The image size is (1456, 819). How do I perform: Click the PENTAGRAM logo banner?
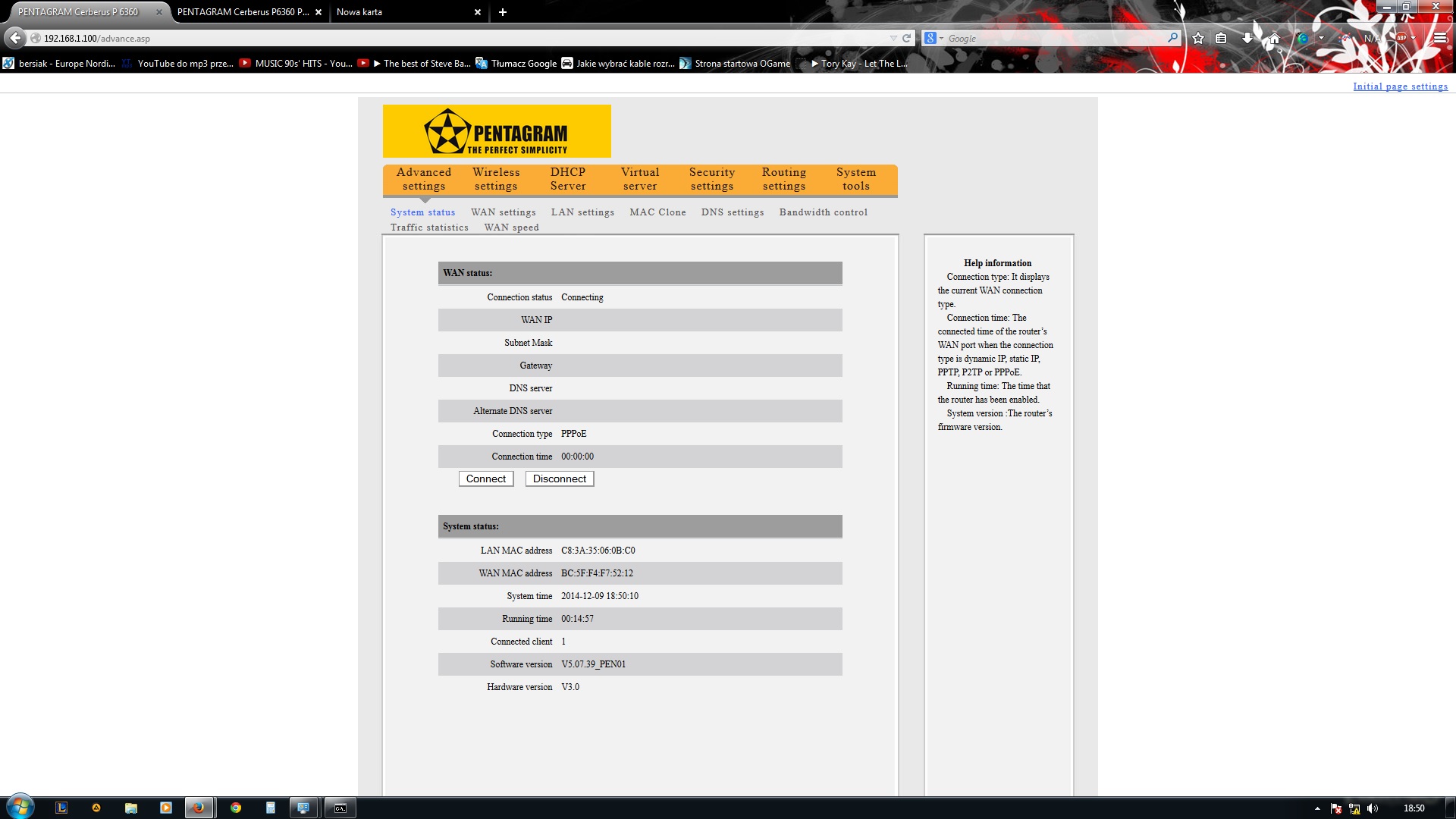[497, 131]
